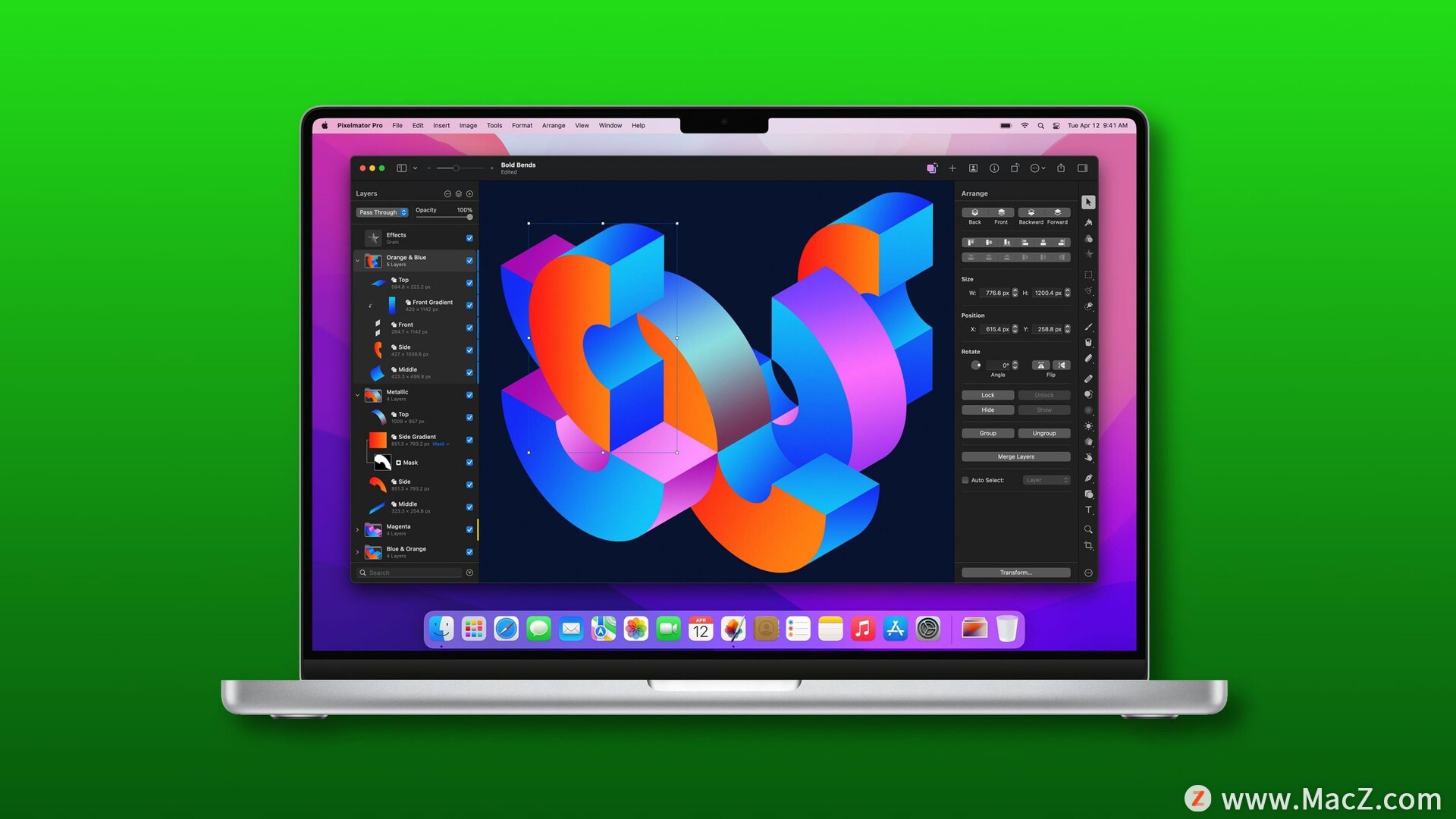Click the Transform button in Arrange panel
The height and width of the screenshot is (819, 1456).
point(1015,572)
